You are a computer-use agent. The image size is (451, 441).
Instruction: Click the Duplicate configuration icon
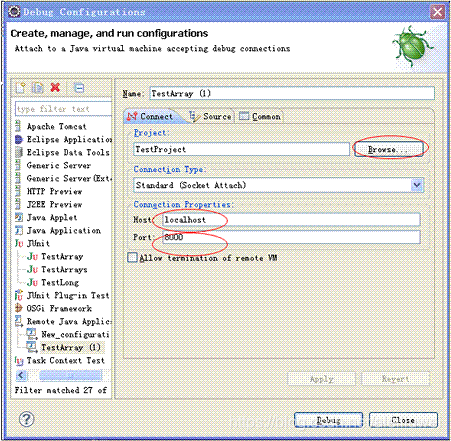(x=38, y=88)
